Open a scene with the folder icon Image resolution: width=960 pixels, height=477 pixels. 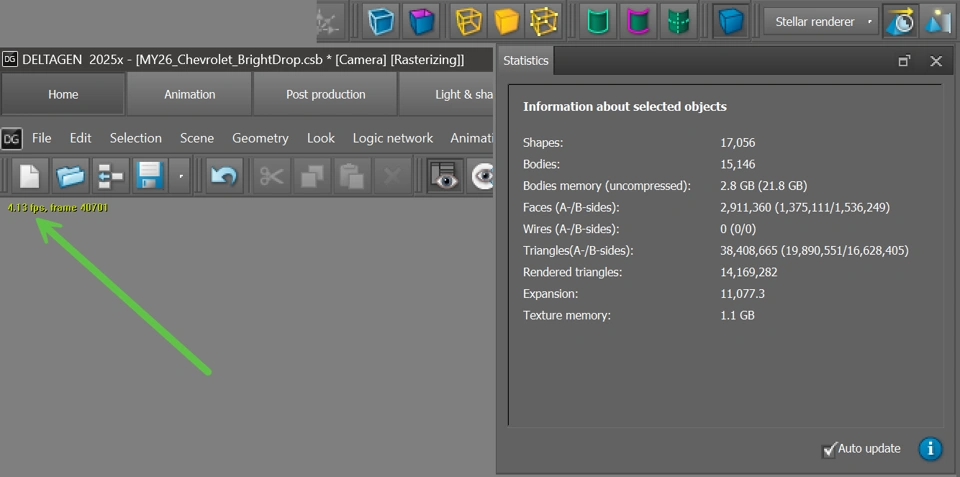[70, 176]
